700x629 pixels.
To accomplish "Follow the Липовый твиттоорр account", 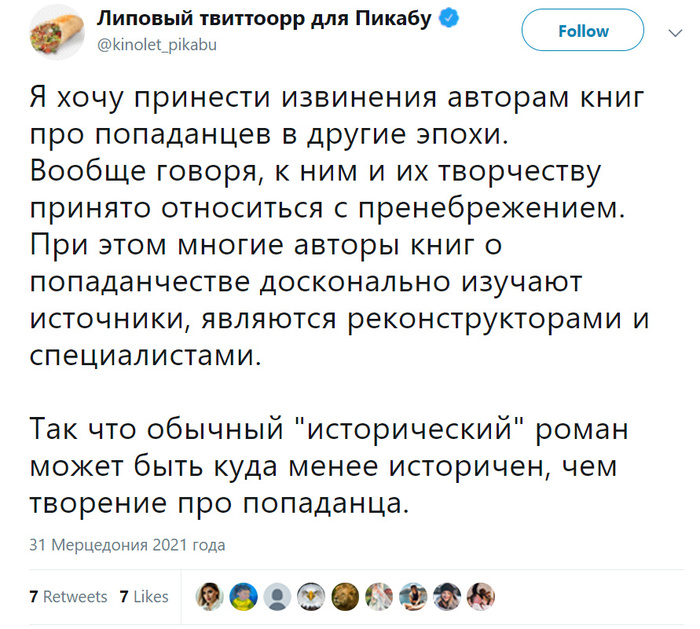I will coord(583,30).
